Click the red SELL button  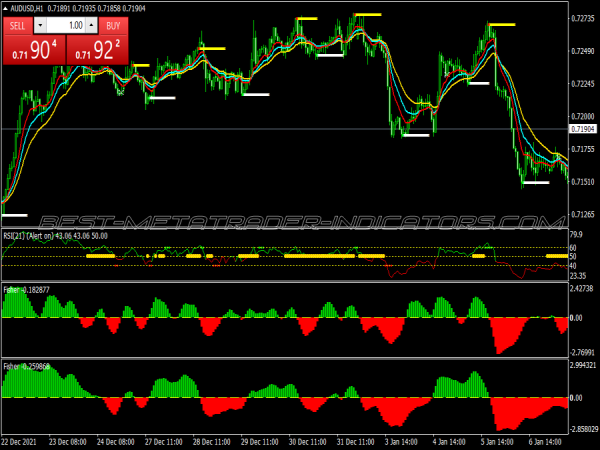pos(18,26)
